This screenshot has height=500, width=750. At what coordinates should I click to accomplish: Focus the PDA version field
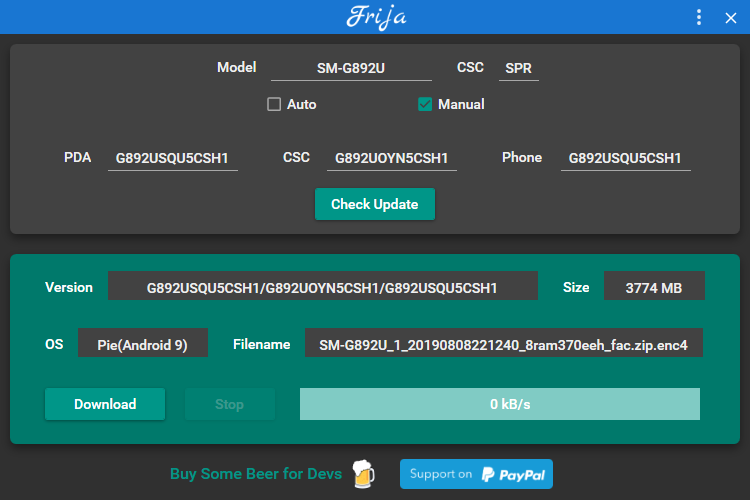click(x=172, y=158)
